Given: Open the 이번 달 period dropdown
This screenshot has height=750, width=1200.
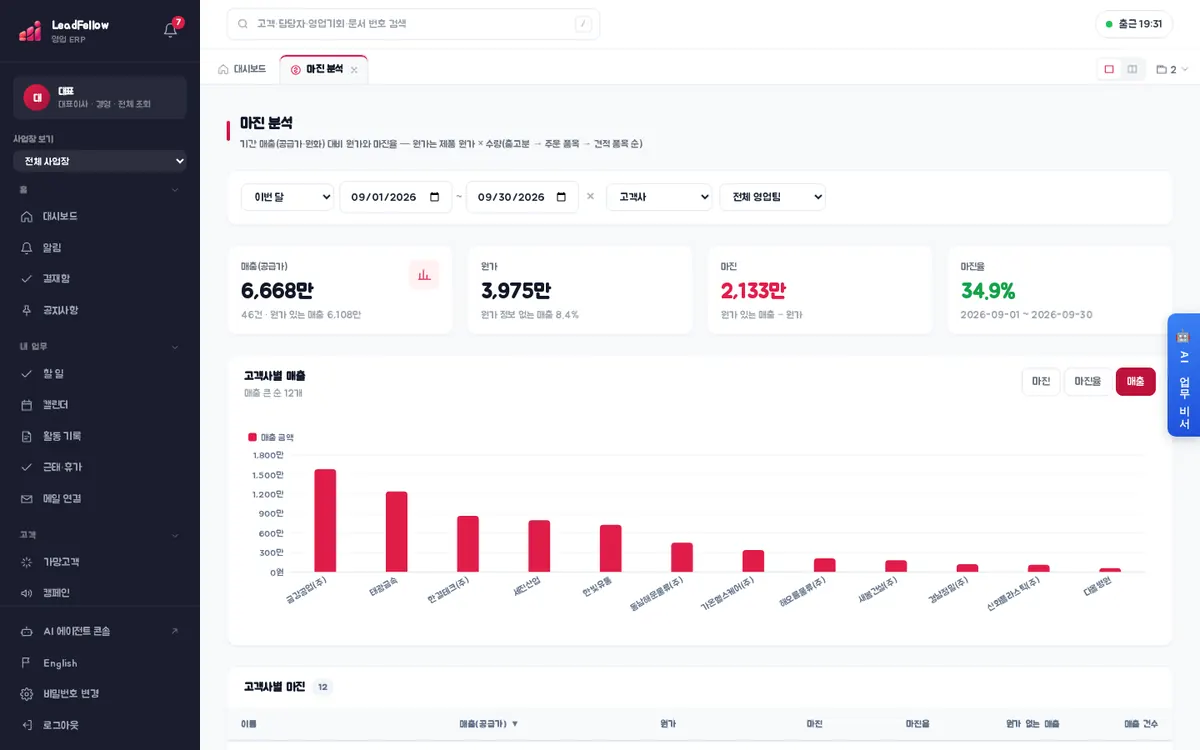Looking at the screenshot, I should [x=287, y=197].
